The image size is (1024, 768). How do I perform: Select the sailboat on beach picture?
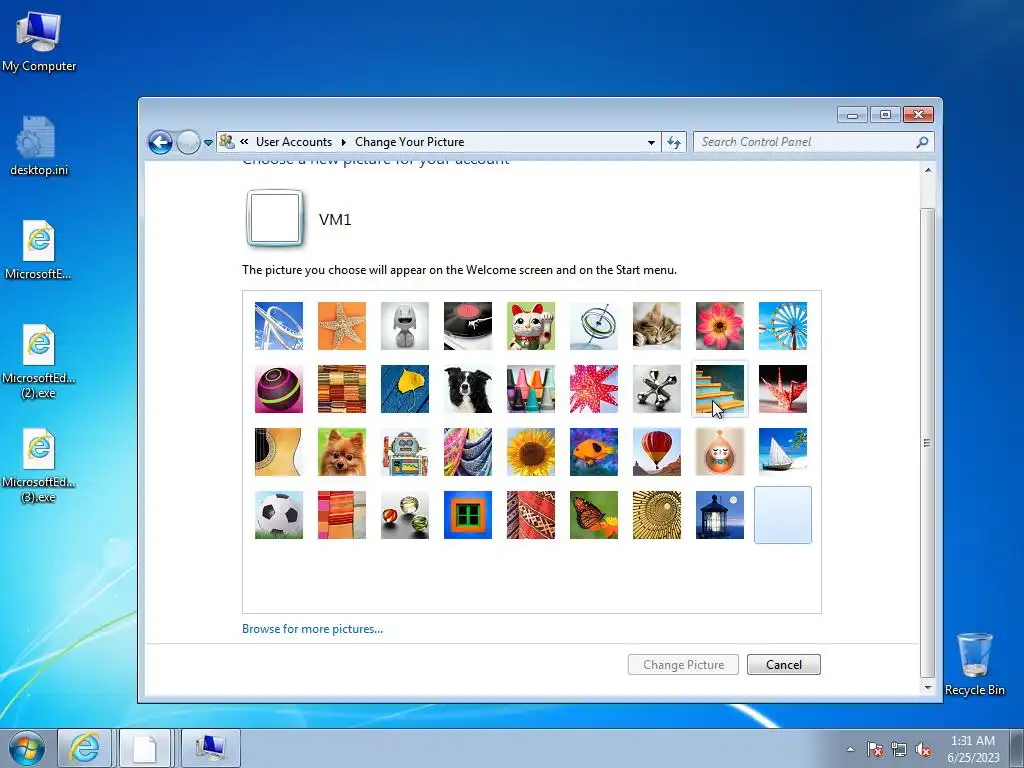pyautogui.click(x=783, y=452)
